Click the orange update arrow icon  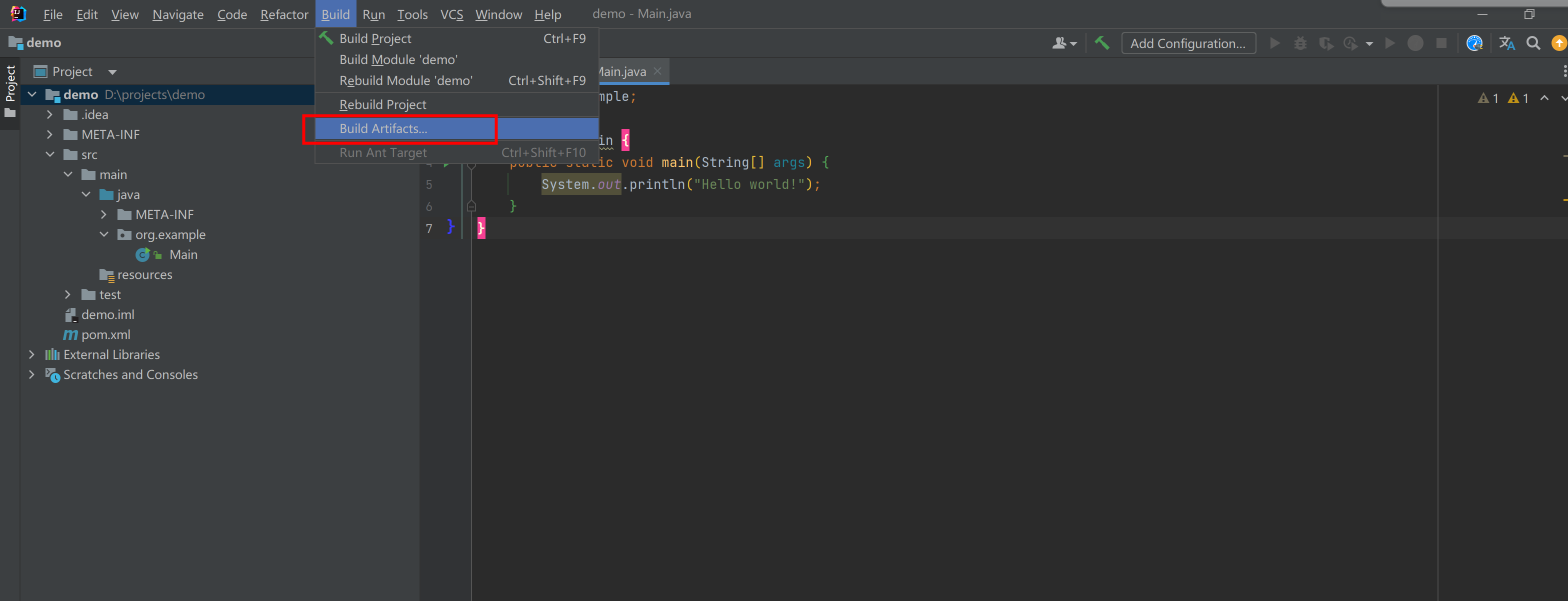pyautogui.click(x=1559, y=43)
